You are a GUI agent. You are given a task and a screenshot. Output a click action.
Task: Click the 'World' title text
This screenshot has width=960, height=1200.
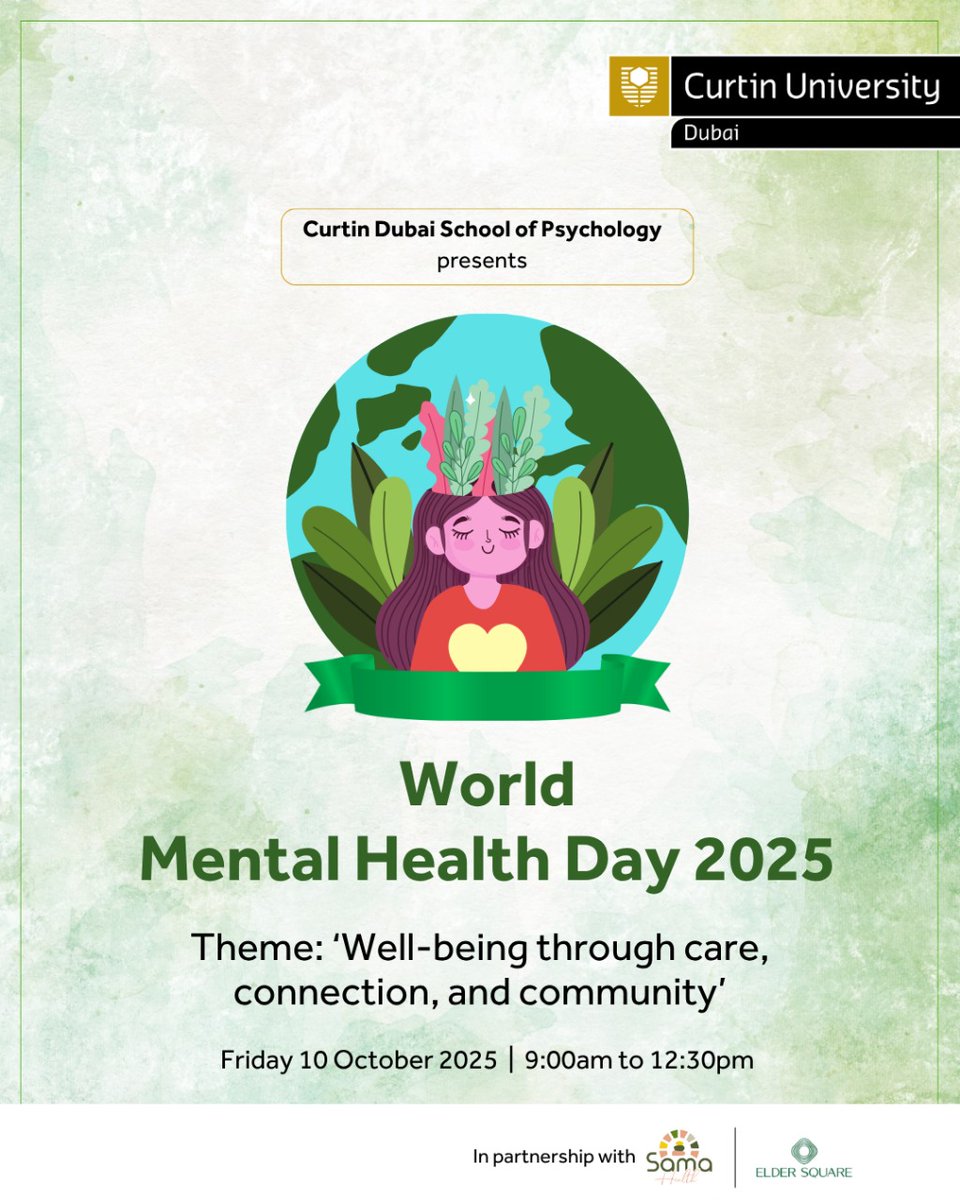click(488, 785)
